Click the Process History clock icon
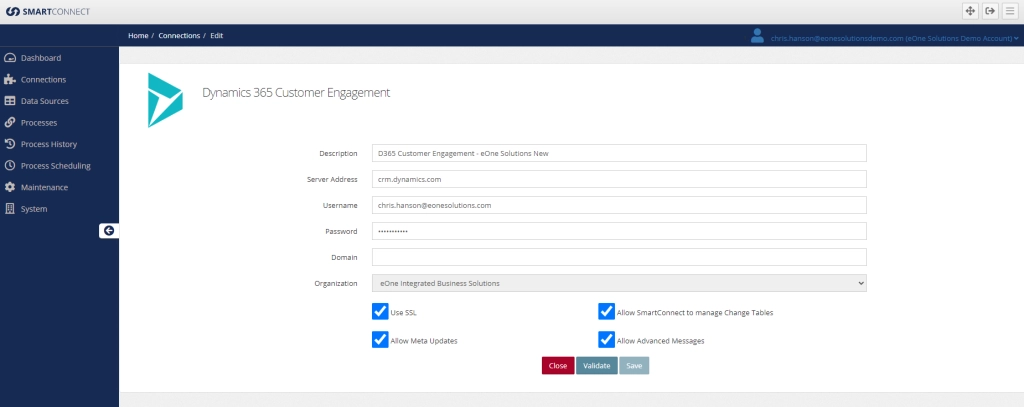The width and height of the screenshot is (1024, 407). [9, 144]
